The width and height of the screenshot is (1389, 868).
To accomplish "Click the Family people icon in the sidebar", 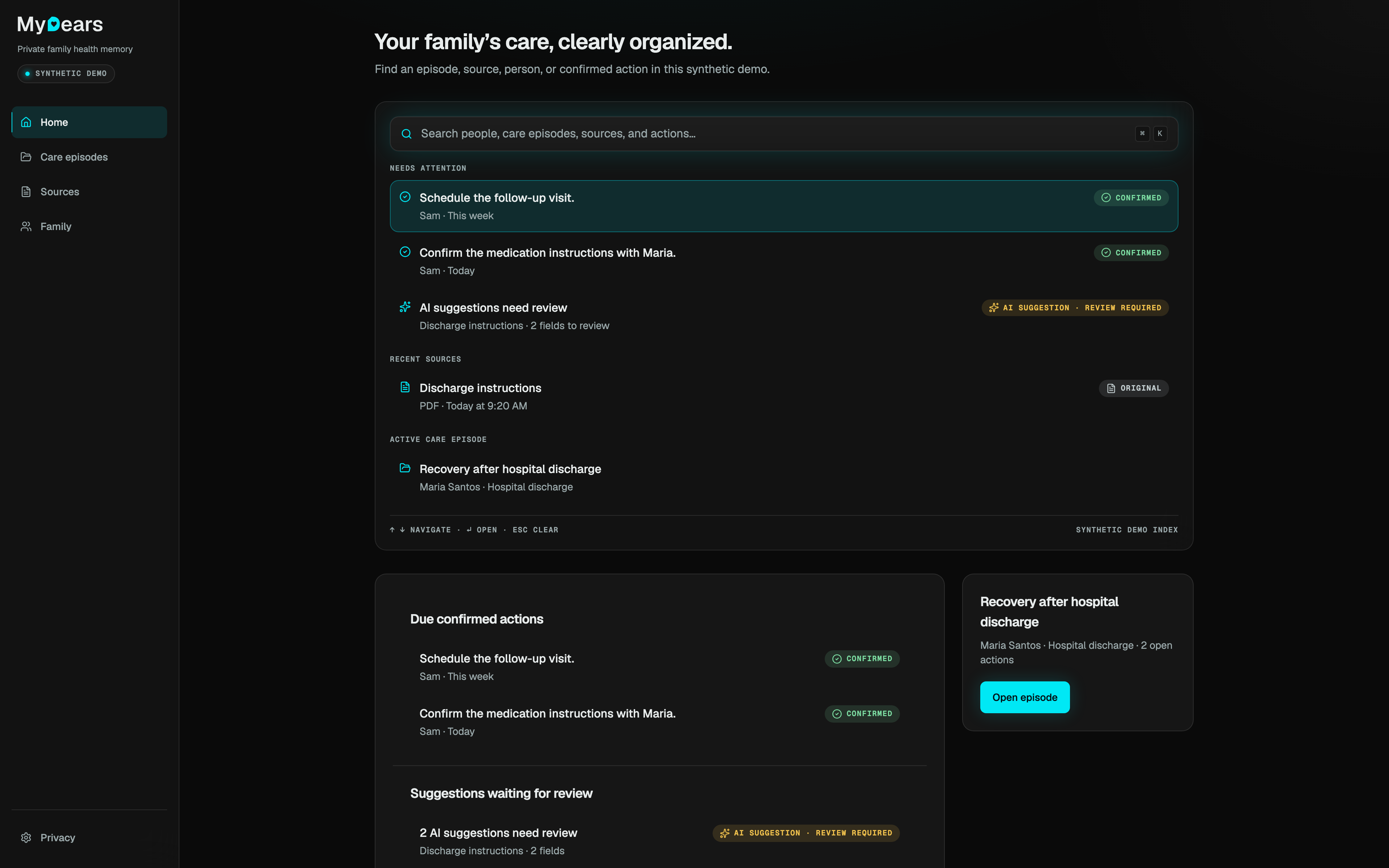I will click(26, 226).
